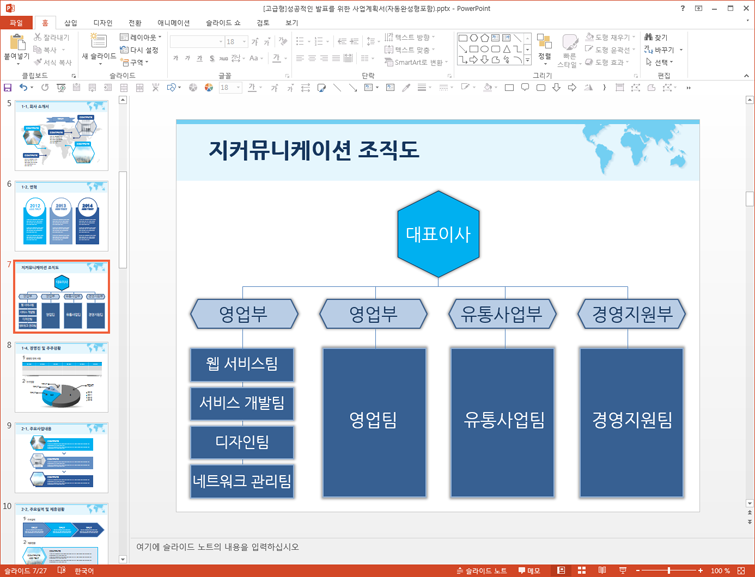Start Slide Show from status bar icon
Screen dimensions: 755x577
[623, 571]
